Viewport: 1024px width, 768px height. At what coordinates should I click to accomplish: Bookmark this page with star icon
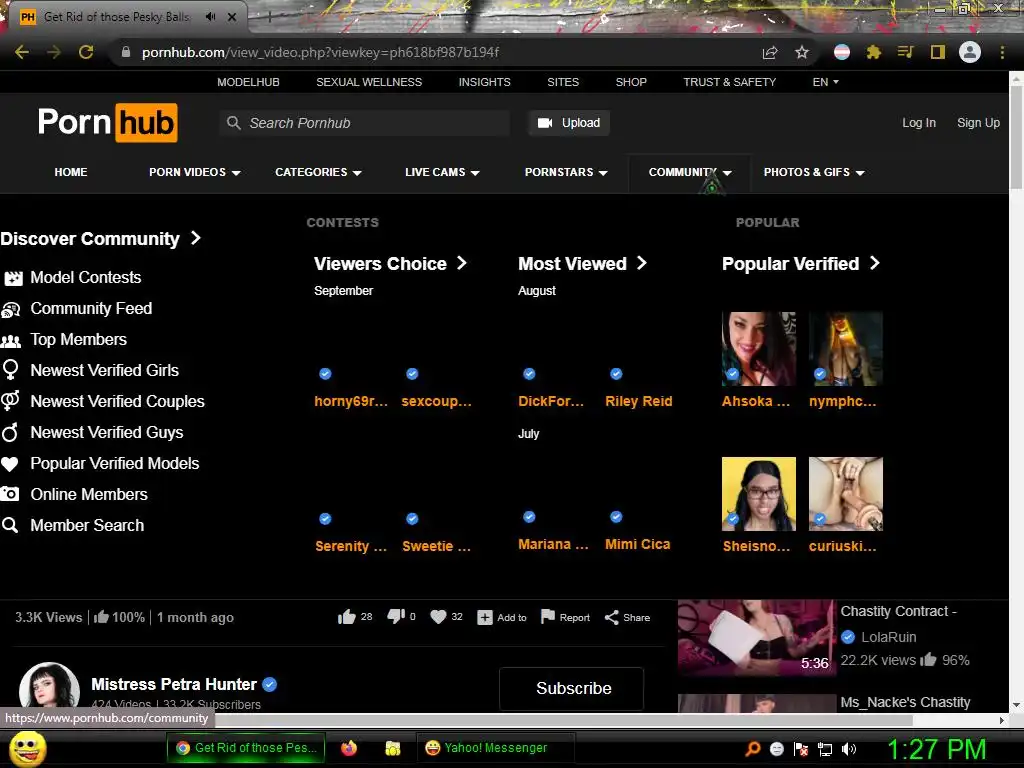pos(802,52)
